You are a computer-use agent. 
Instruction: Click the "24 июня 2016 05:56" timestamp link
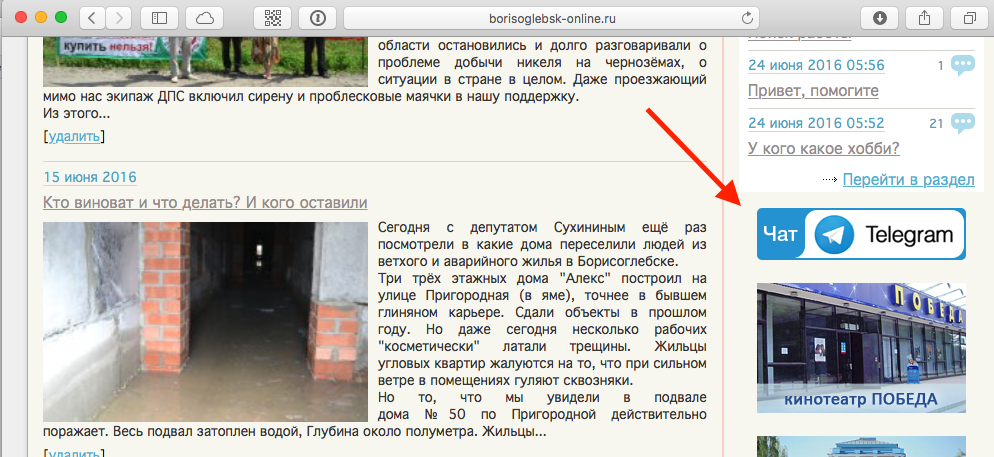coord(816,65)
